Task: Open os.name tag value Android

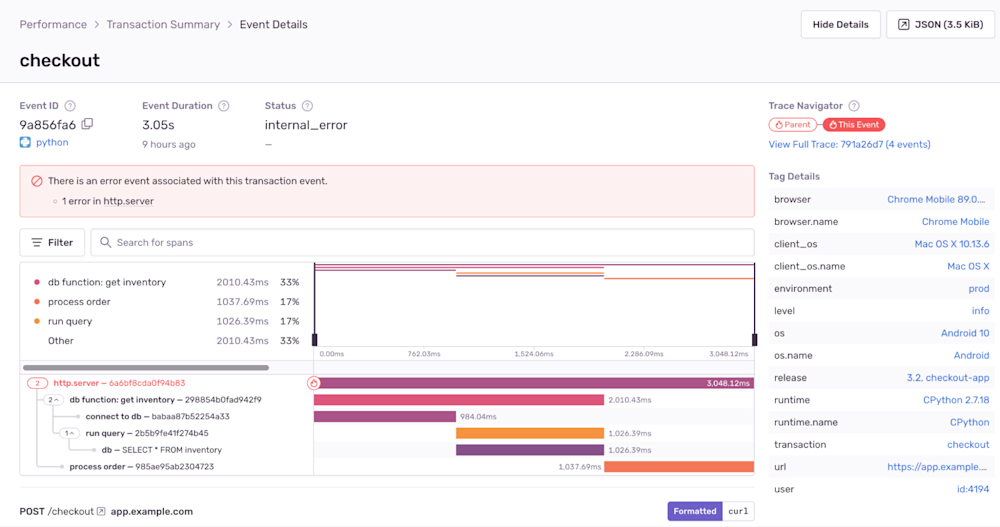Action: click(x=972, y=355)
